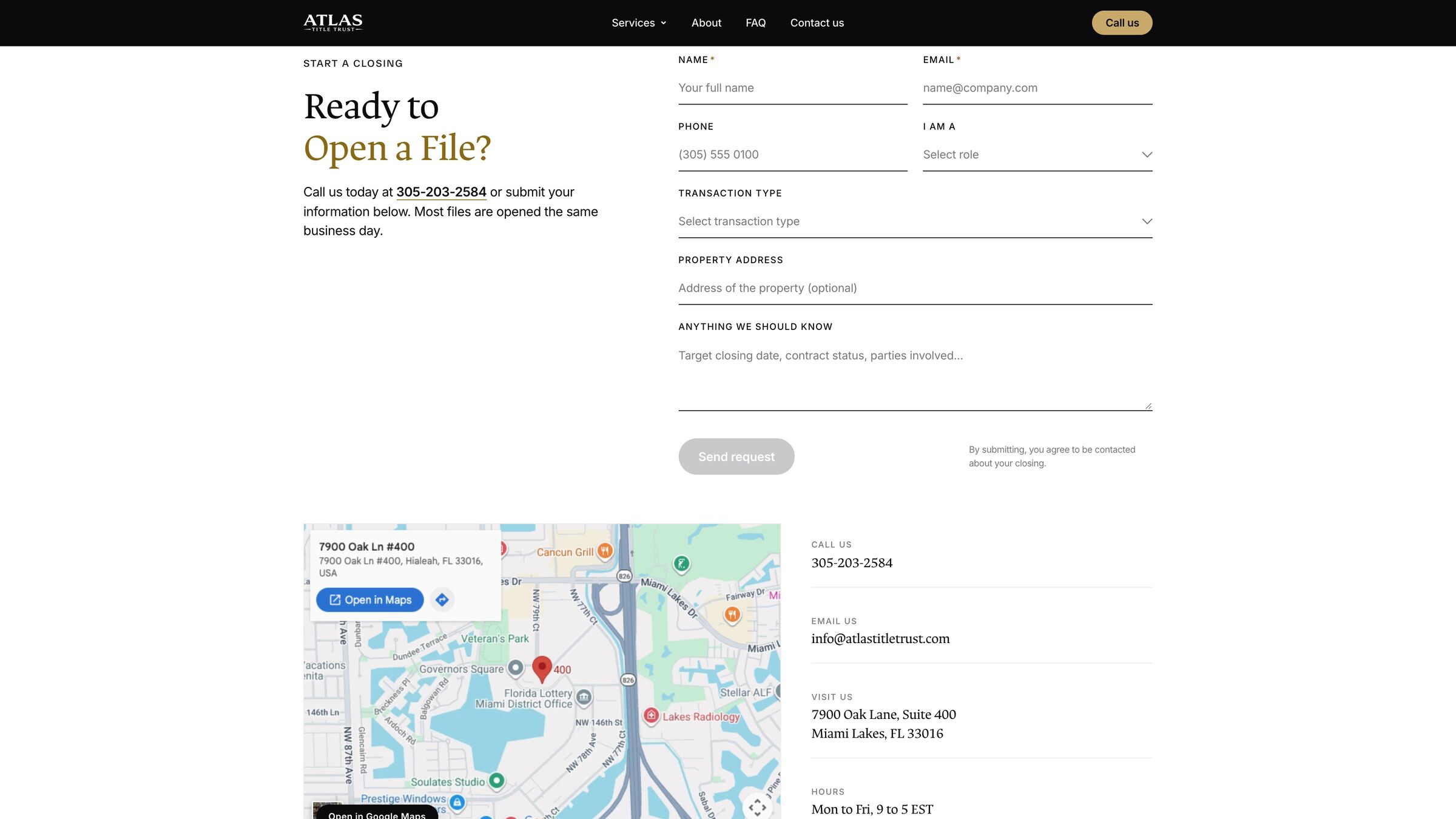
Task: Click the green golf marker on map
Action: [x=681, y=564]
